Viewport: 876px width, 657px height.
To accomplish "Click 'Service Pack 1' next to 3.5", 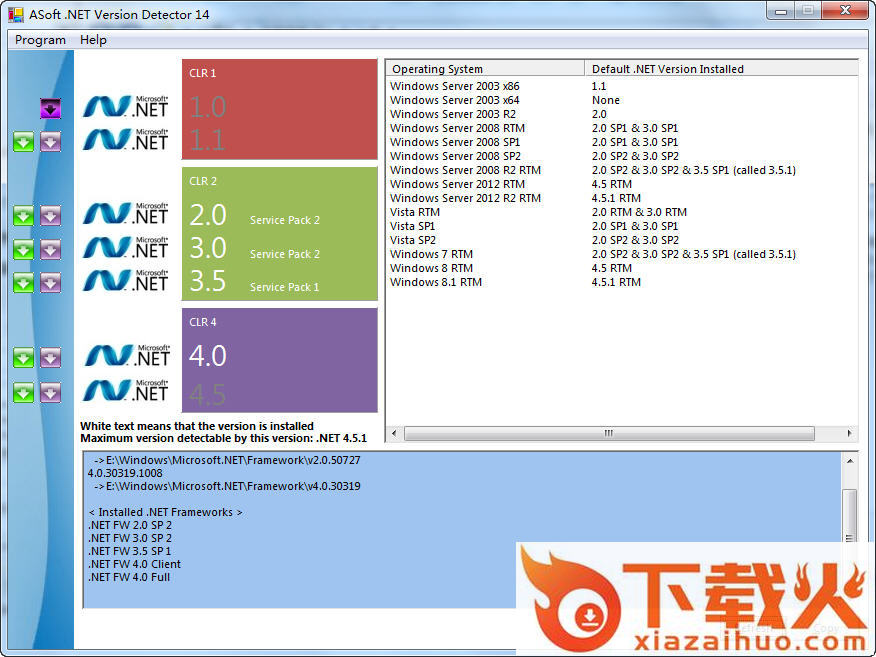I will [x=284, y=287].
